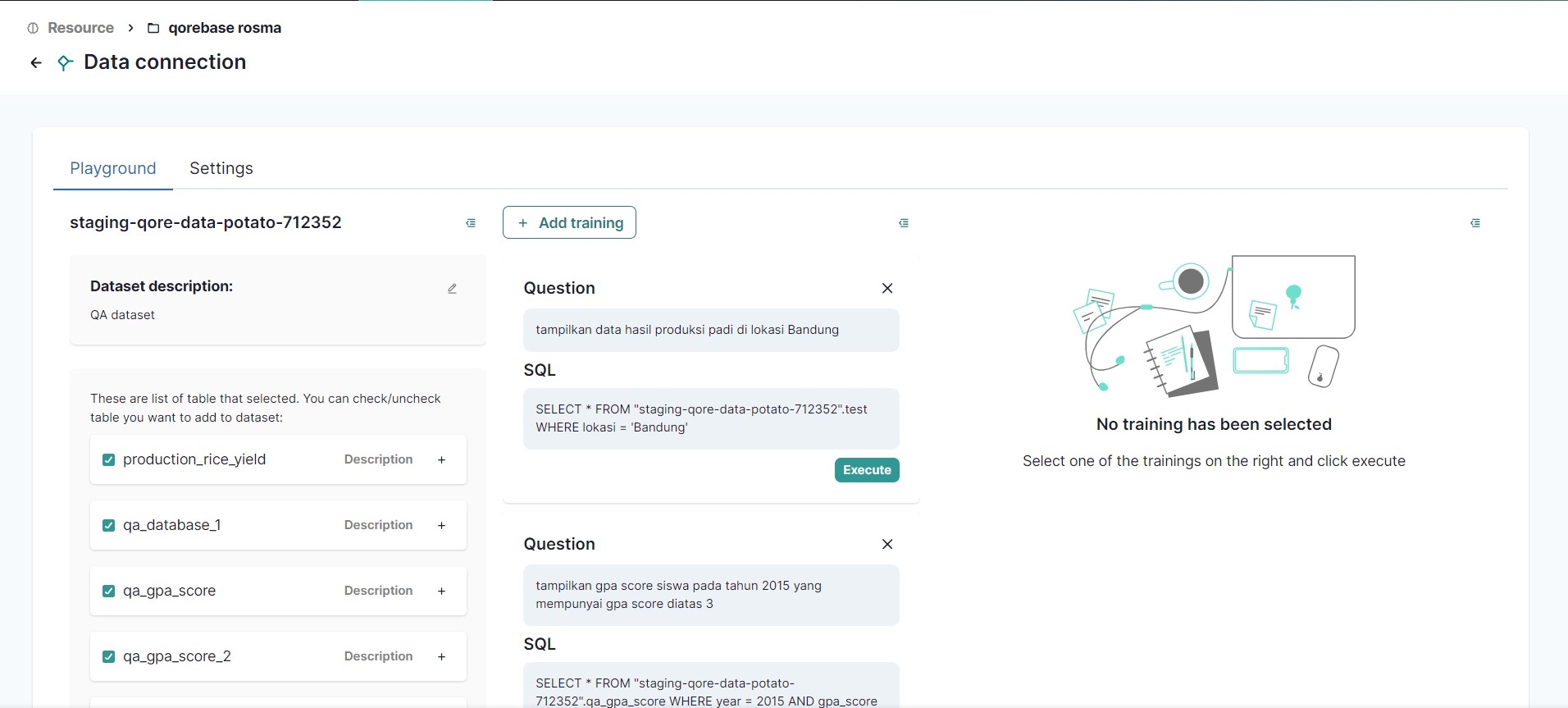
Task: Remove the gpa score 2015 question
Action: (x=887, y=544)
